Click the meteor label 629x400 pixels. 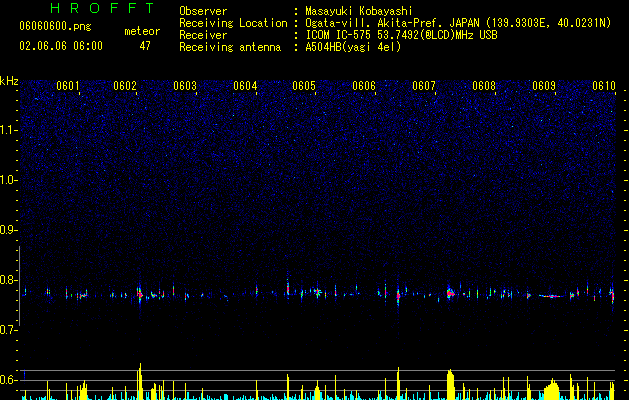coord(142,31)
